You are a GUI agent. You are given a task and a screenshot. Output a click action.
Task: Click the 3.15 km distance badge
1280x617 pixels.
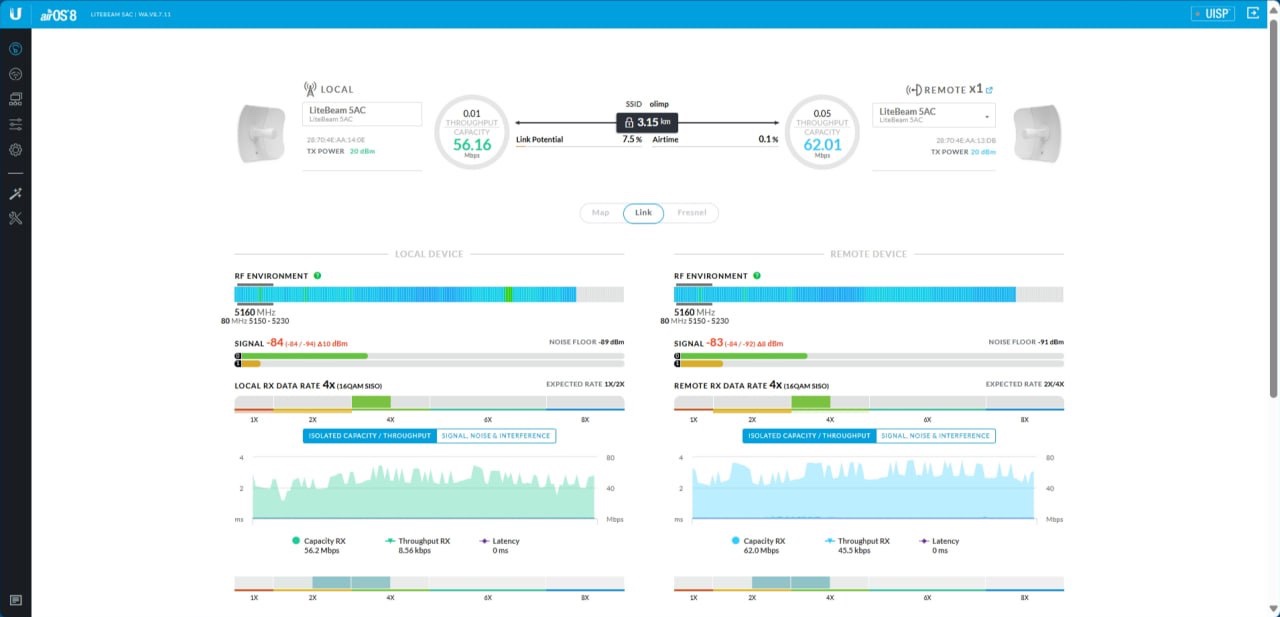[x=647, y=122]
